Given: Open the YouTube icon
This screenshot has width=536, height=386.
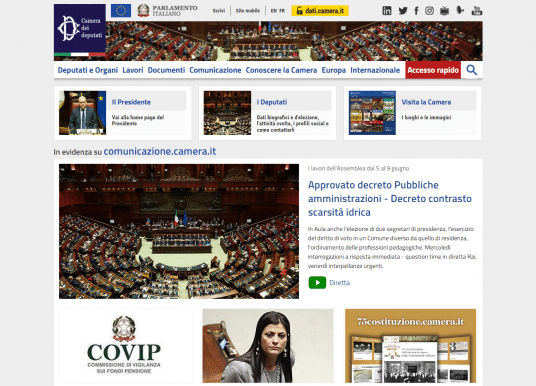Looking at the screenshot, I should point(477,11).
